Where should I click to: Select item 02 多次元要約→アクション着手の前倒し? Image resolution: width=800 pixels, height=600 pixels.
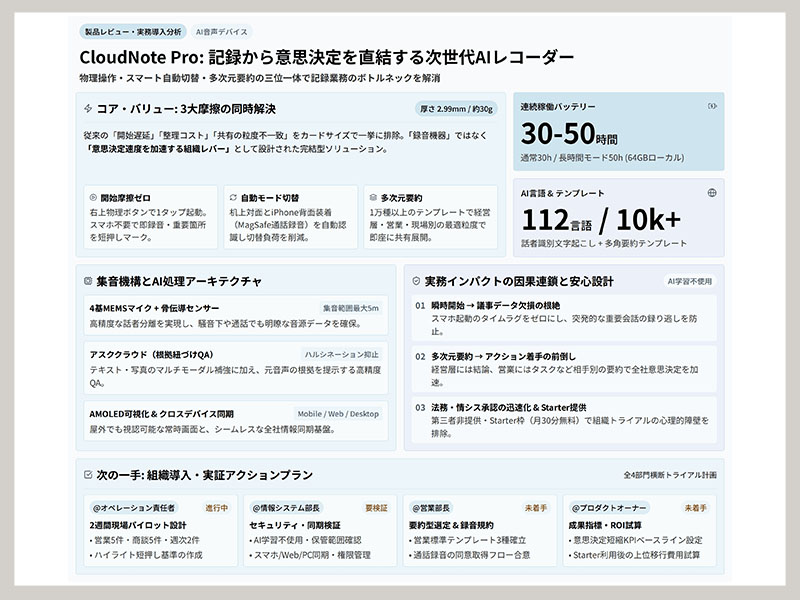coord(564,369)
